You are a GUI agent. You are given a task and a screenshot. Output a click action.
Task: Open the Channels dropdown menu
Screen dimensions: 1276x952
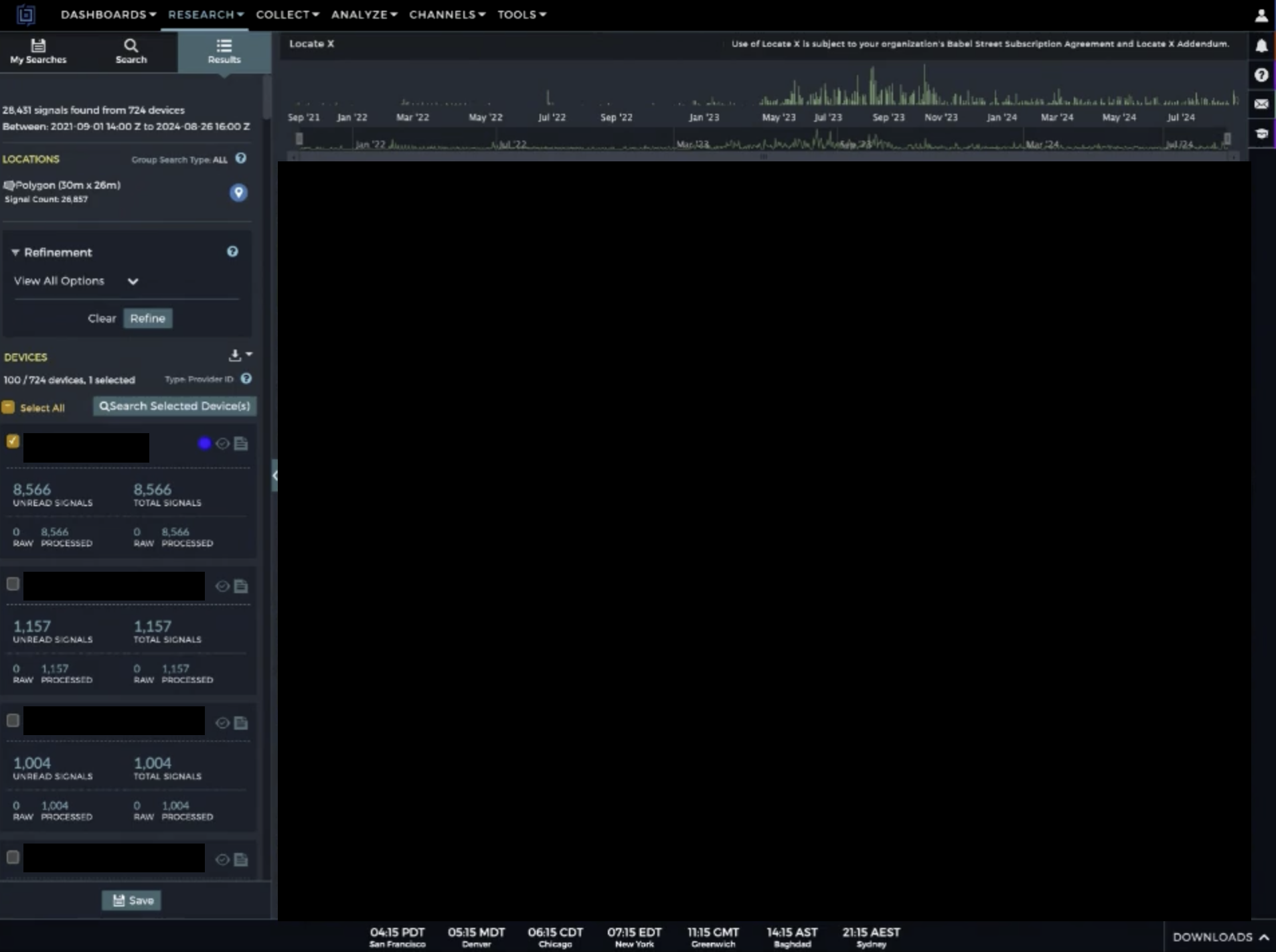[447, 15]
